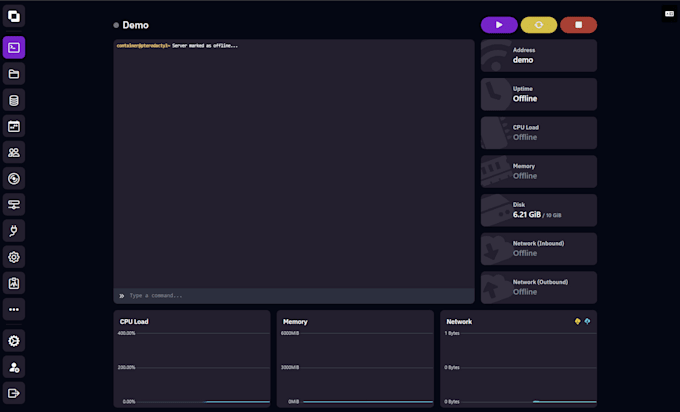The image size is (680, 412).
Task: Start the server with purple play button
Action: tap(499, 25)
